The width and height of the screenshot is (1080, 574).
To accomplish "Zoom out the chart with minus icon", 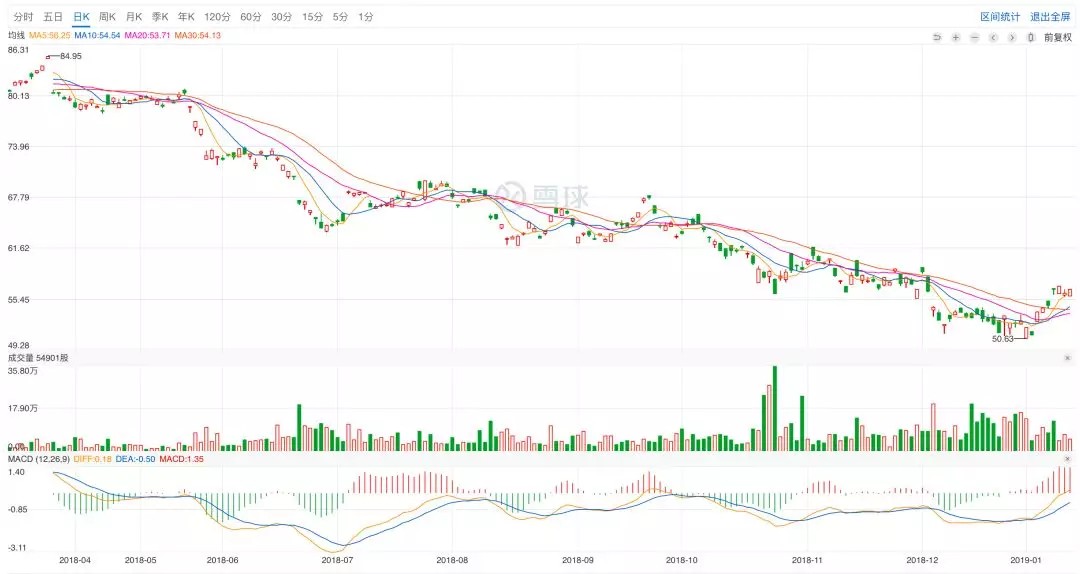I will [974, 37].
